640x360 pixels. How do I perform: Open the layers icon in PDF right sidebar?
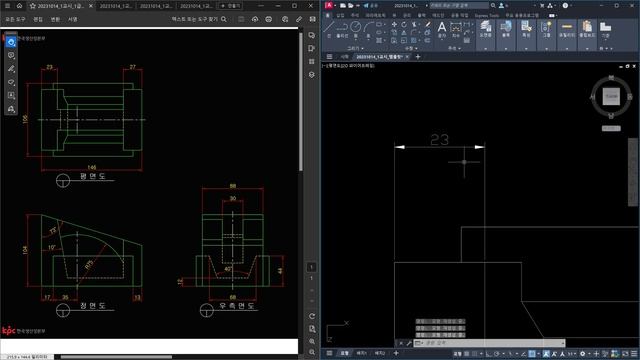point(312,75)
